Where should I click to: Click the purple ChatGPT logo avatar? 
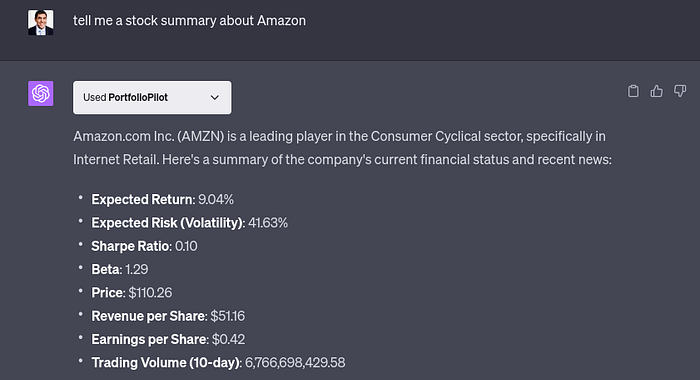[41, 93]
